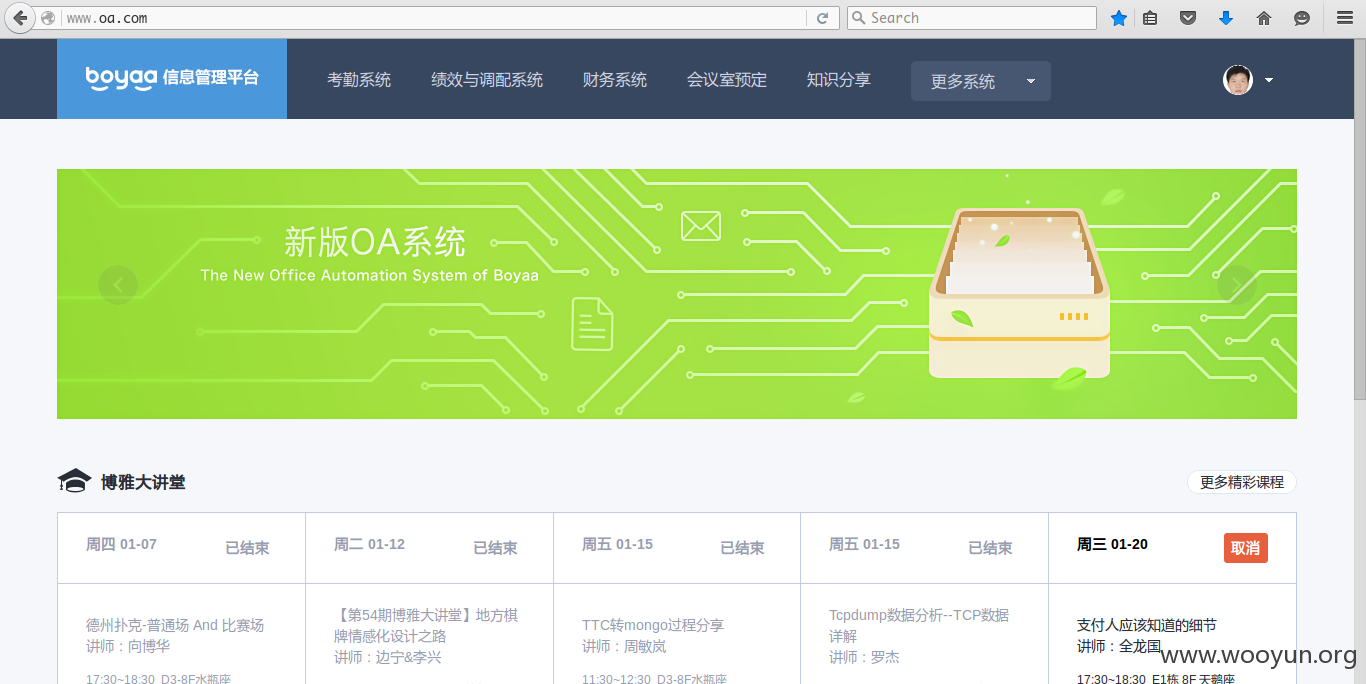Screen dimensions: 1366x684
Task: Click the user avatar picture
Action: tap(1238, 80)
